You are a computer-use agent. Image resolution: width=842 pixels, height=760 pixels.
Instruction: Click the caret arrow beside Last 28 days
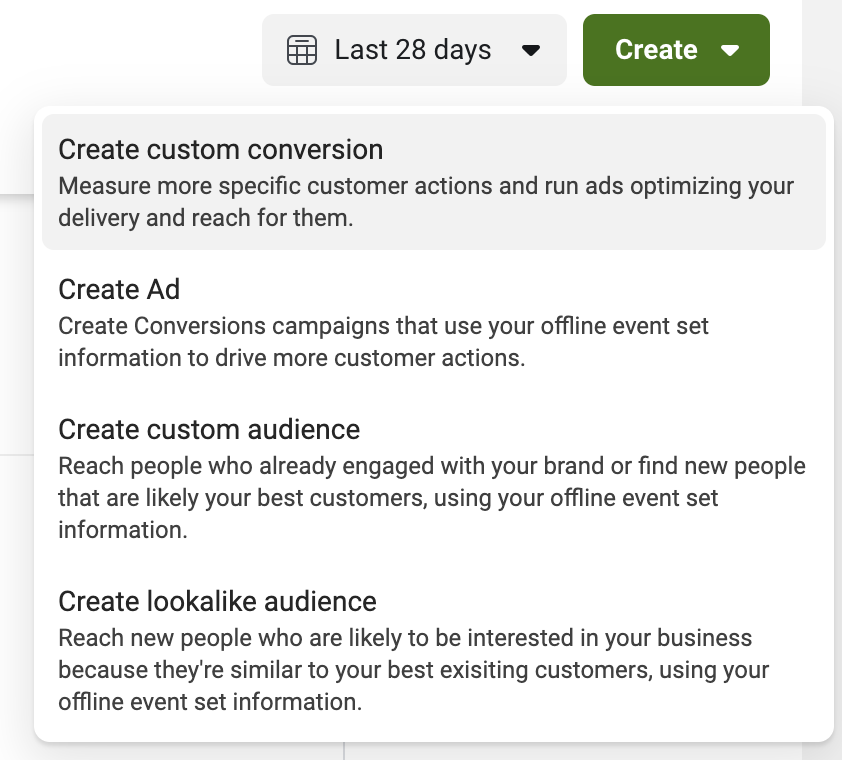[531, 50]
